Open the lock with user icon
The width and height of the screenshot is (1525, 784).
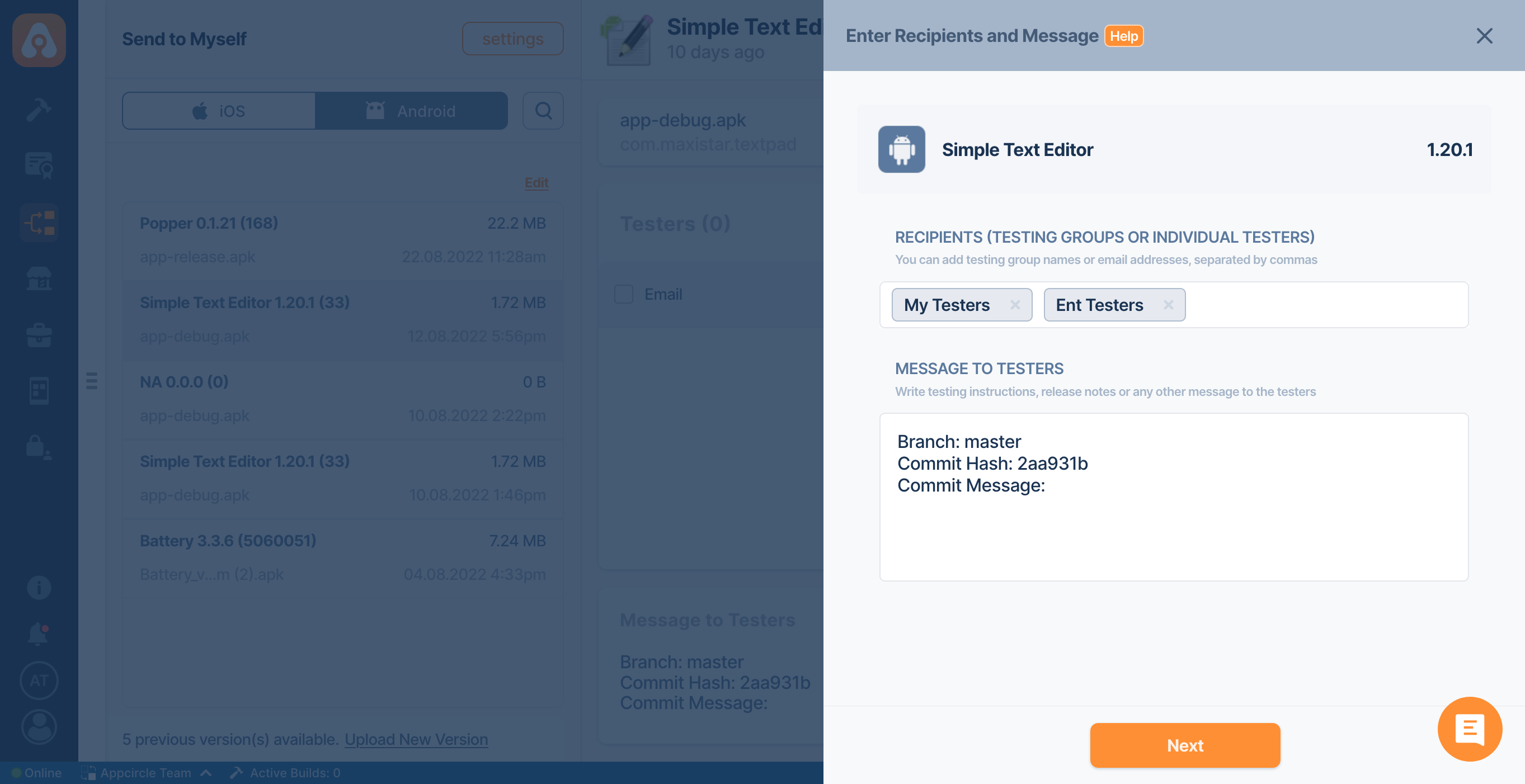(39, 447)
